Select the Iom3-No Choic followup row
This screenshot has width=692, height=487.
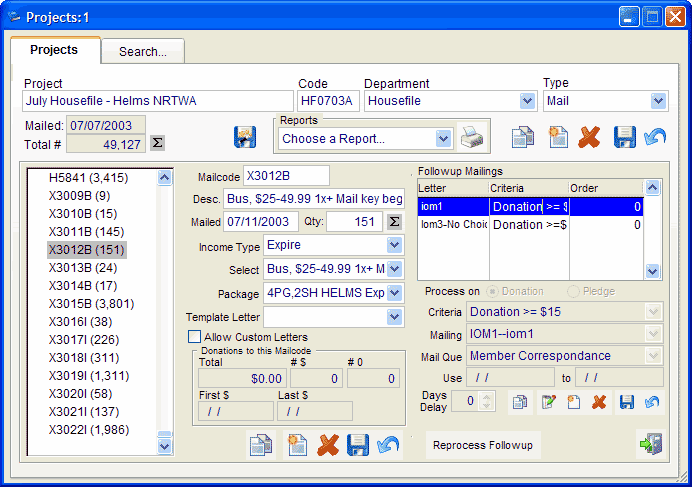(x=530, y=225)
